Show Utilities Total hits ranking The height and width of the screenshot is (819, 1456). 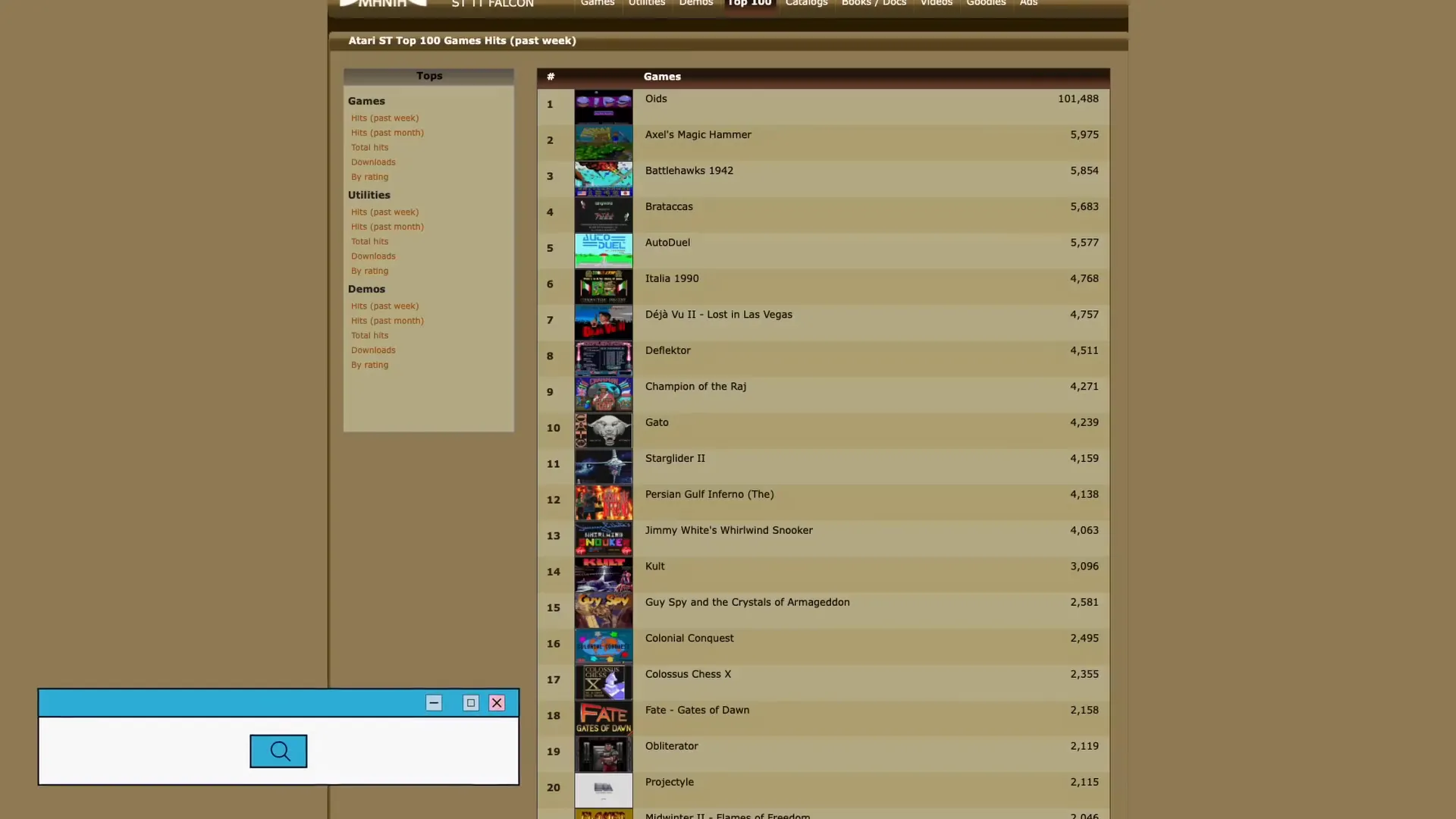(x=369, y=242)
